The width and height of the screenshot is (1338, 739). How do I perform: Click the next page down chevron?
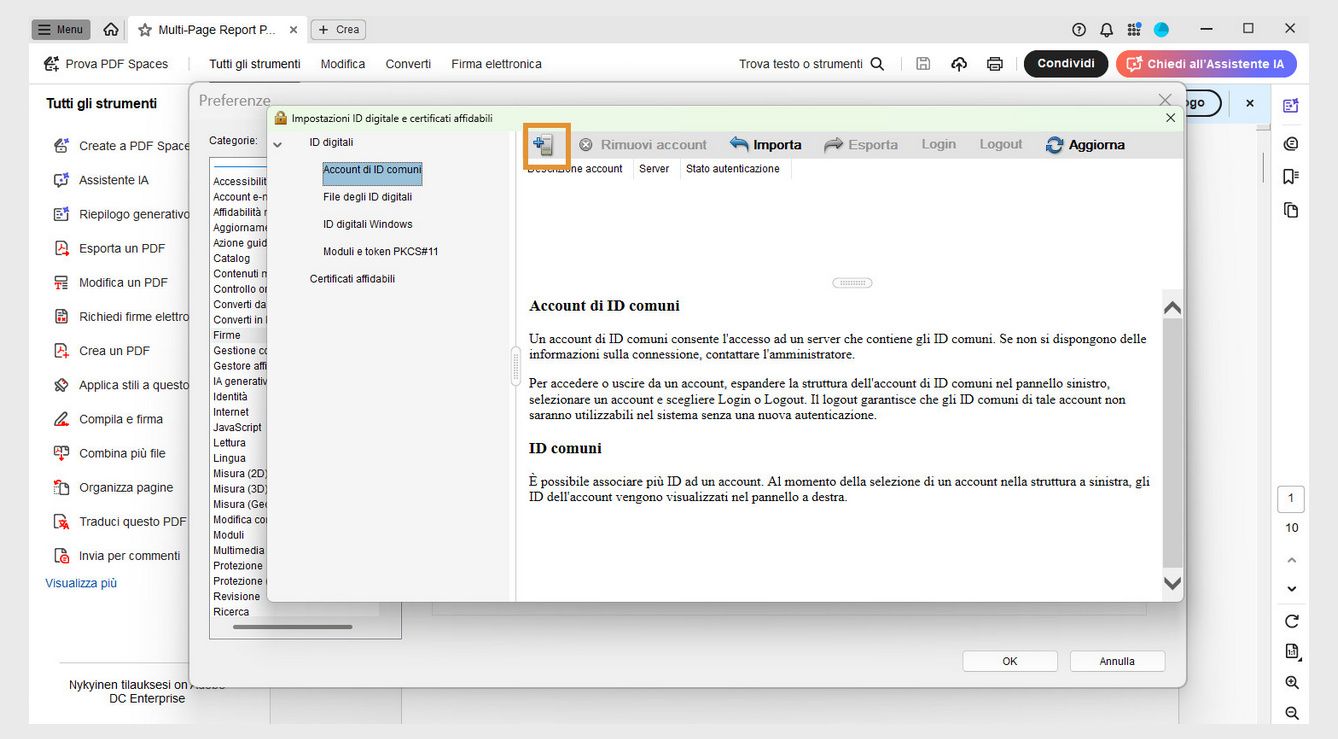point(1291,588)
